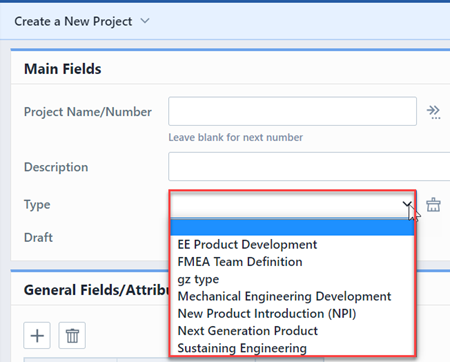Click the Draft label
The image size is (450, 362).
pyautogui.click(x=38, y=237)
